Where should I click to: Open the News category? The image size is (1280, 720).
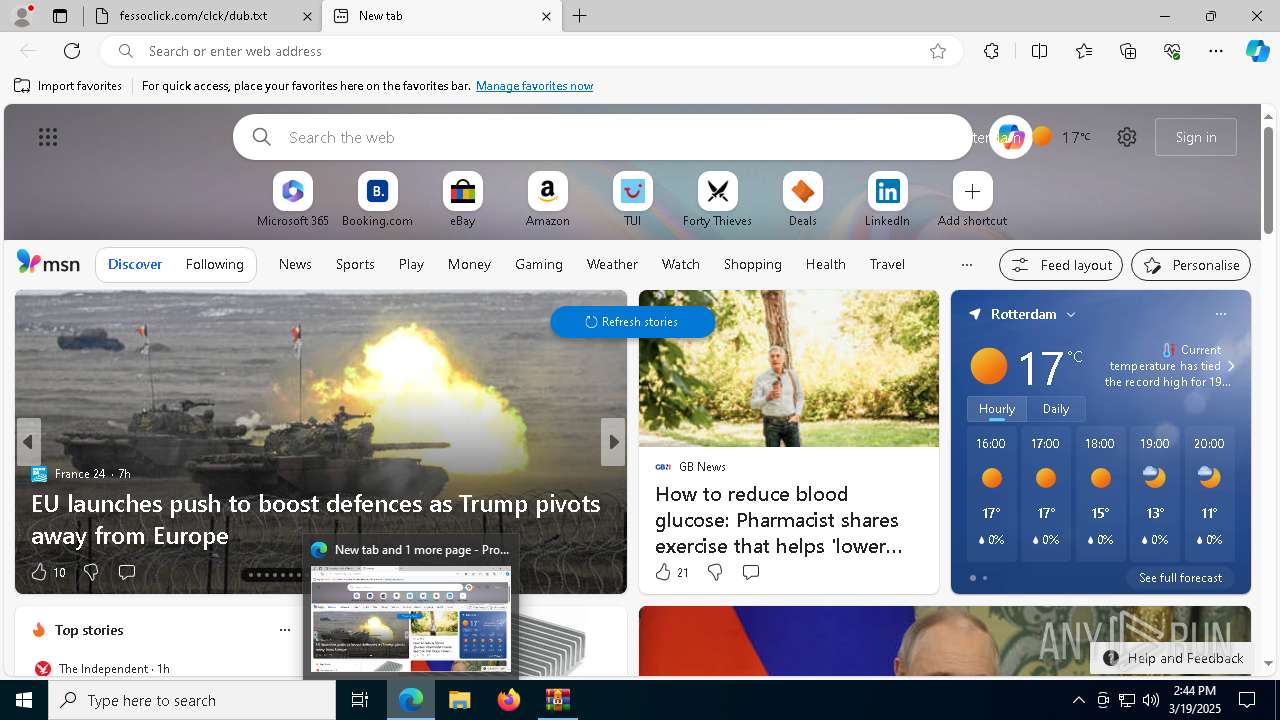(x=295, y=264)
